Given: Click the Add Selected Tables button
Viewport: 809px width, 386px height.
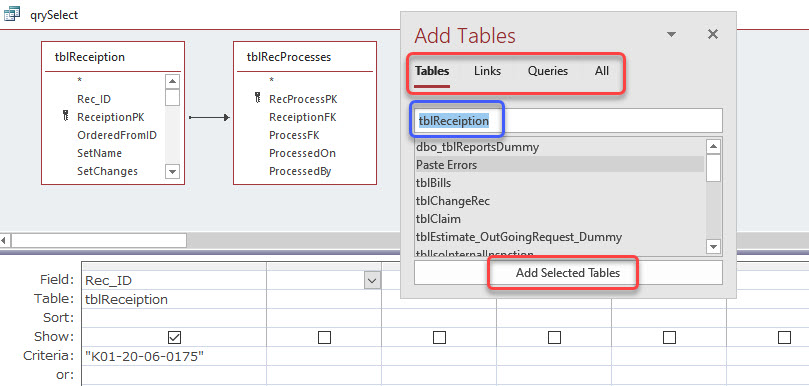Looking at the screenshot, I should 568,273.
